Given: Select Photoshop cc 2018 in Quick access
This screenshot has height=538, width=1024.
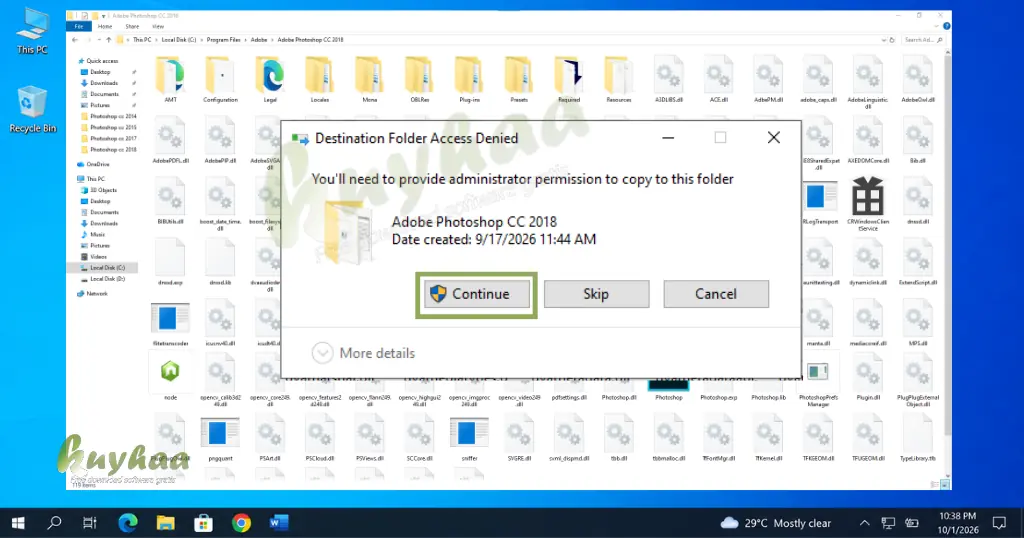Looking at the screenshot, I should [x=113, y=150].
